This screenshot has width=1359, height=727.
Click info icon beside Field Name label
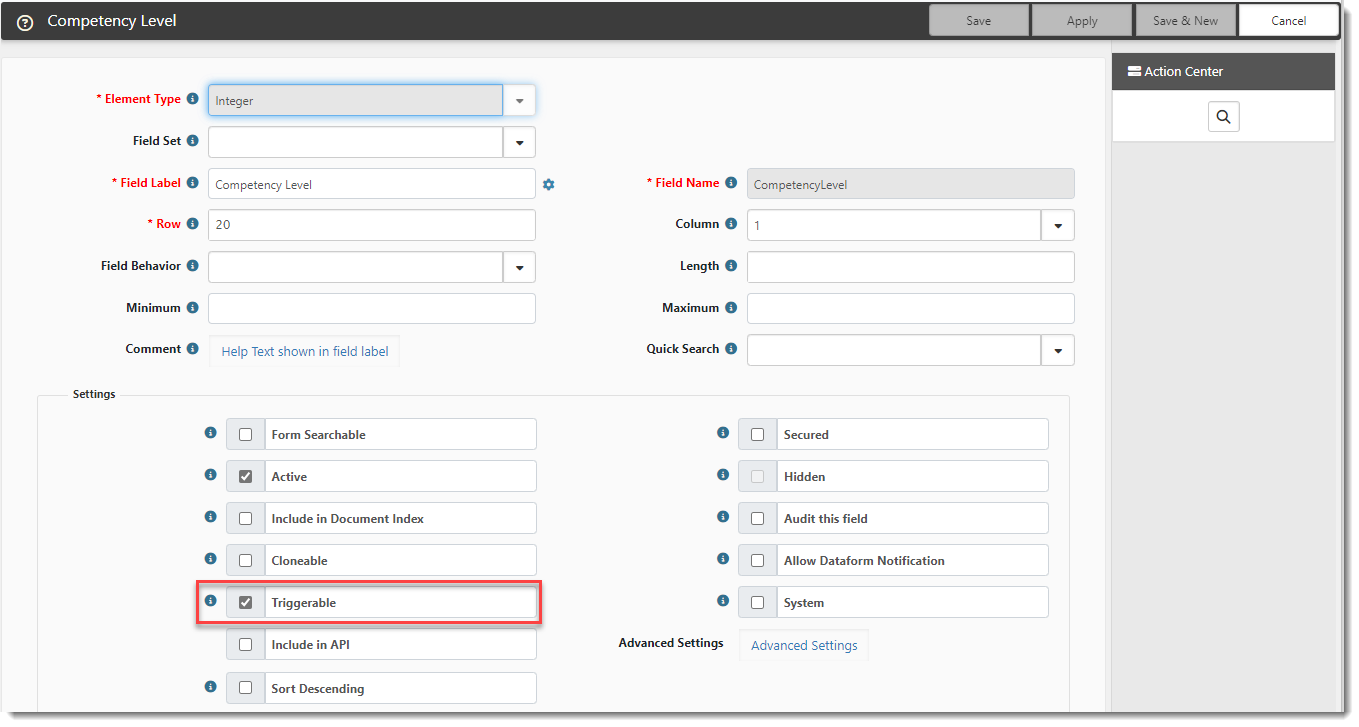pos(731,183)
